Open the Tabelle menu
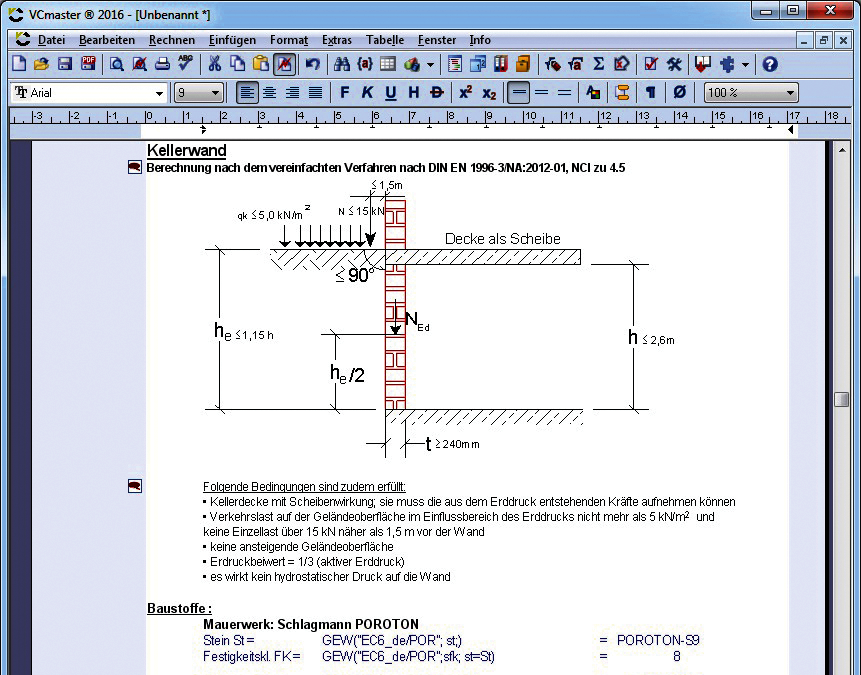Image resolution: width=861 pixels, height=675 pixels. pyautogui.click(x=385, y=40)
